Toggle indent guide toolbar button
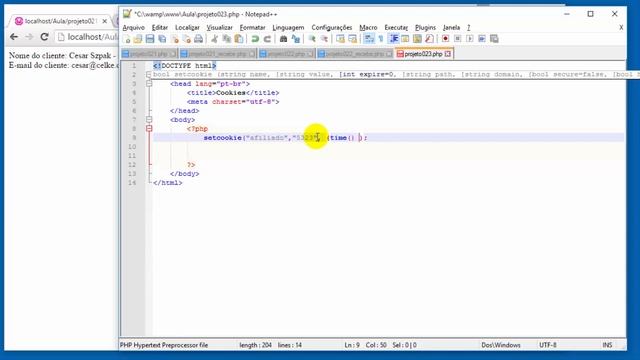The height and width of the screenshot is (360, 640). coord(393,39)
